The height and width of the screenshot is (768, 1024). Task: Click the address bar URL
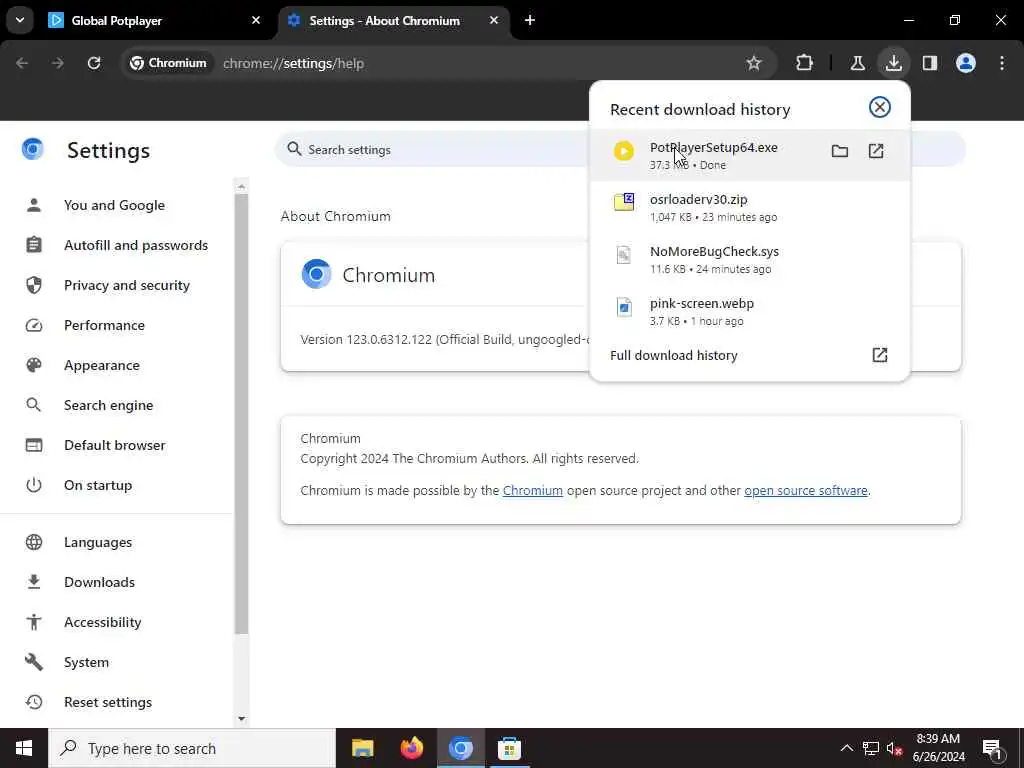[x=293, y=63]
